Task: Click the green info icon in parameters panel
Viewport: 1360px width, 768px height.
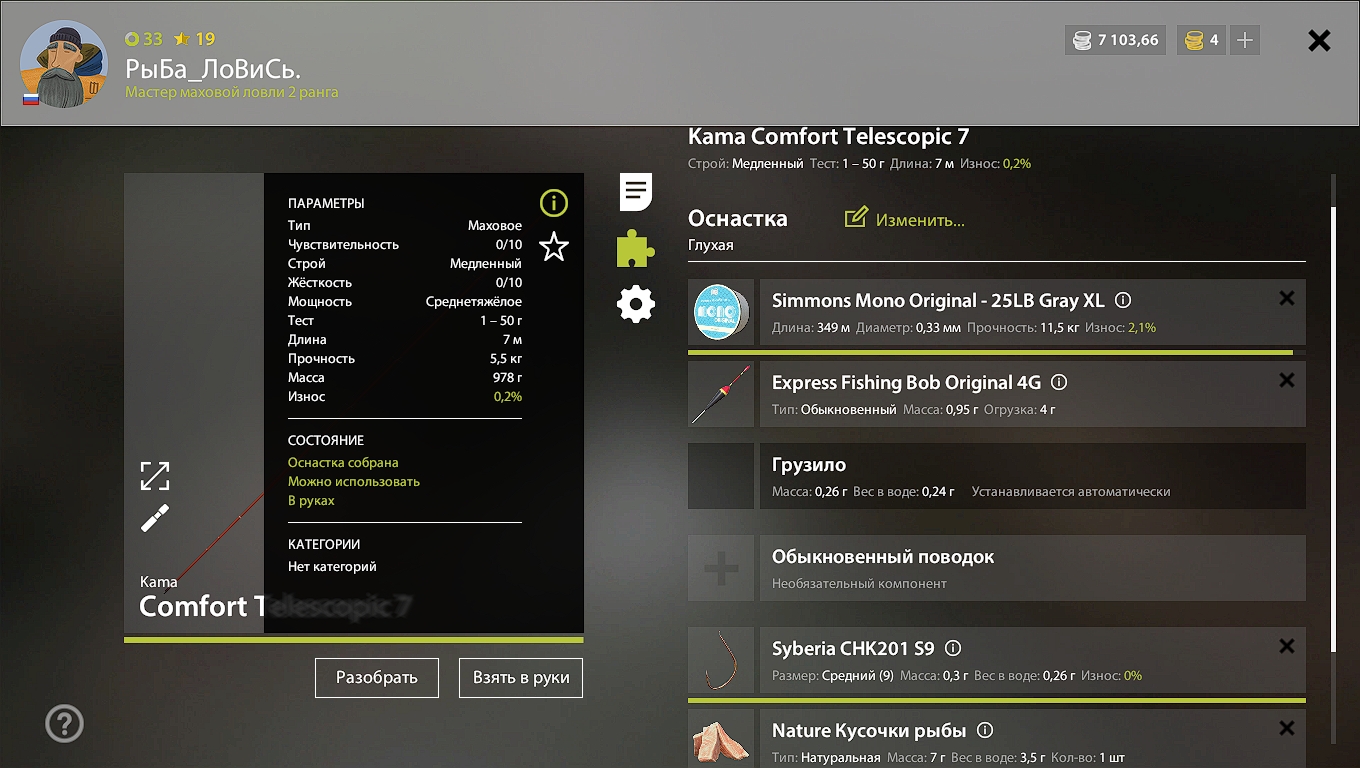Action: (x=553, y=204)
